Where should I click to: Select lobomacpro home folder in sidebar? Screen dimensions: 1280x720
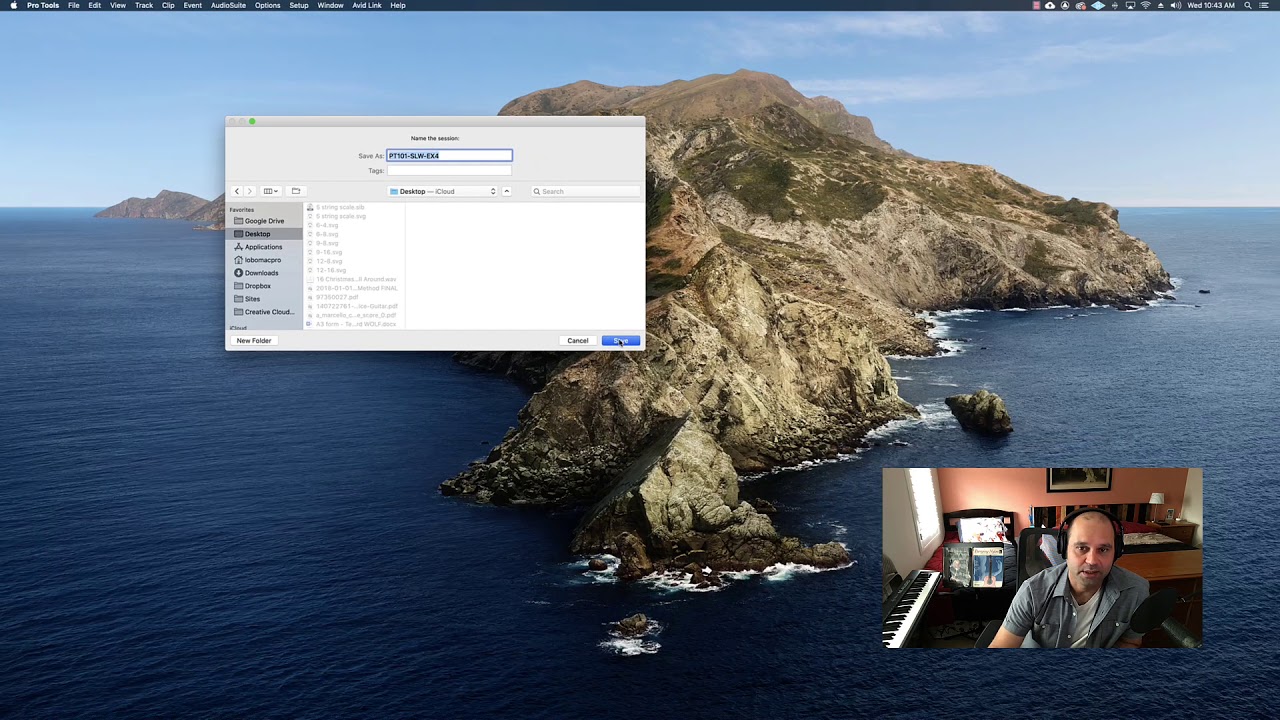pyautogui.click(x=264, y=260)
